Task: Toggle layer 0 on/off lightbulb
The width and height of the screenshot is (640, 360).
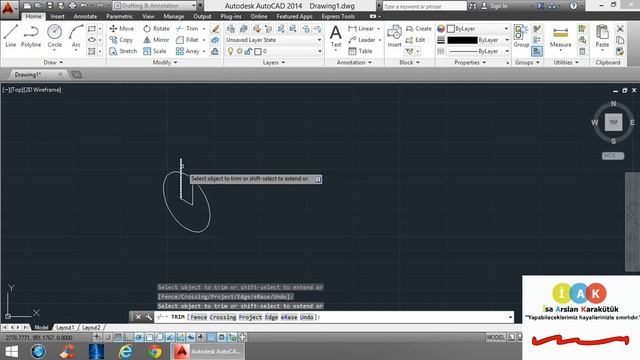Action: (x=231, y=51)
